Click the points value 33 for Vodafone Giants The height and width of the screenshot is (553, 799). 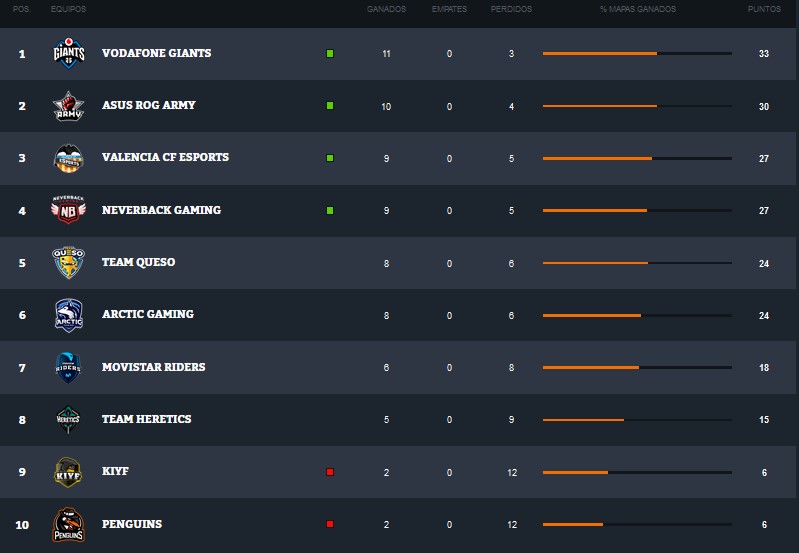[x=764, y=54]
